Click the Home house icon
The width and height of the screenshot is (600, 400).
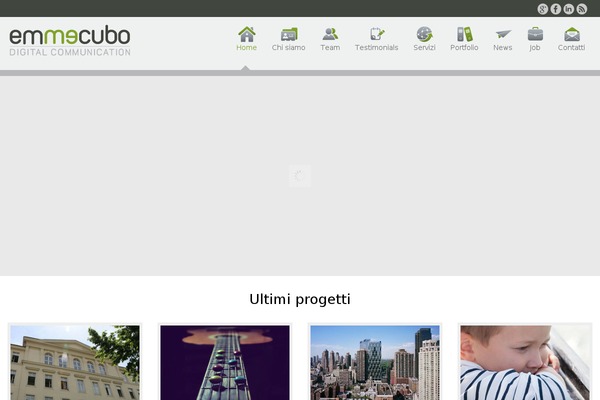[247, 34]
